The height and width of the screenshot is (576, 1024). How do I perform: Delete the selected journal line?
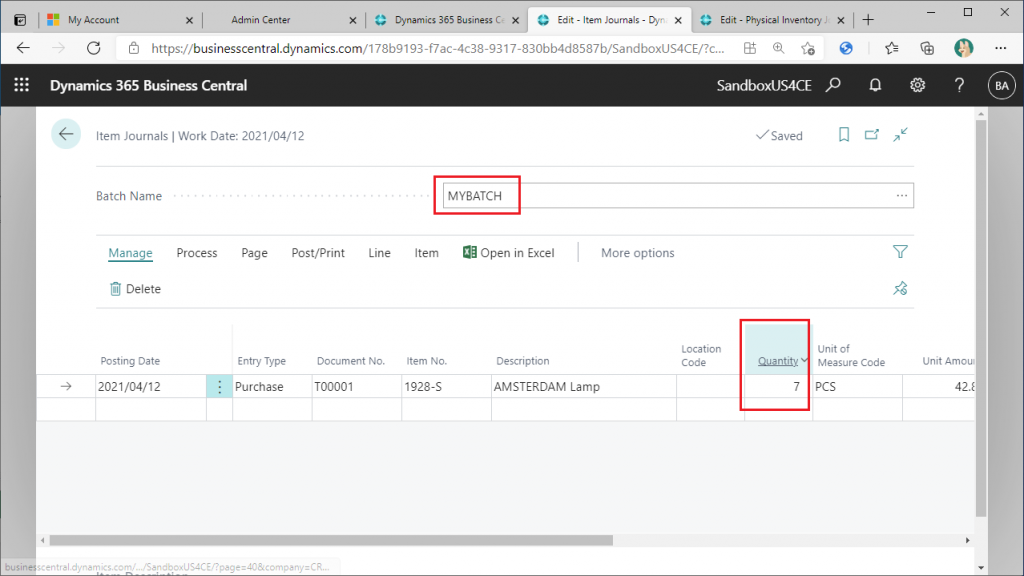pos(135,289)
